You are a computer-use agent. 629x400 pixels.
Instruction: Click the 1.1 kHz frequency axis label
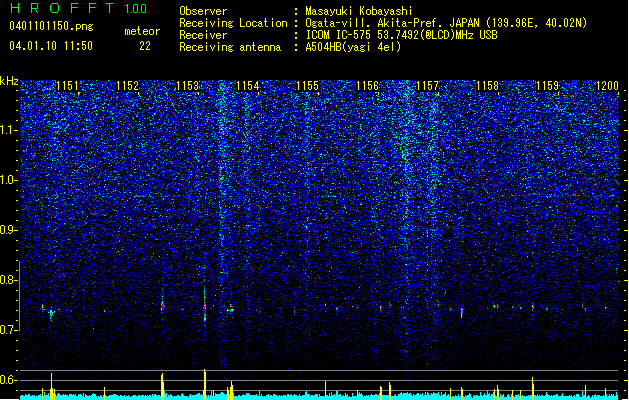click(x=9, y=130)
